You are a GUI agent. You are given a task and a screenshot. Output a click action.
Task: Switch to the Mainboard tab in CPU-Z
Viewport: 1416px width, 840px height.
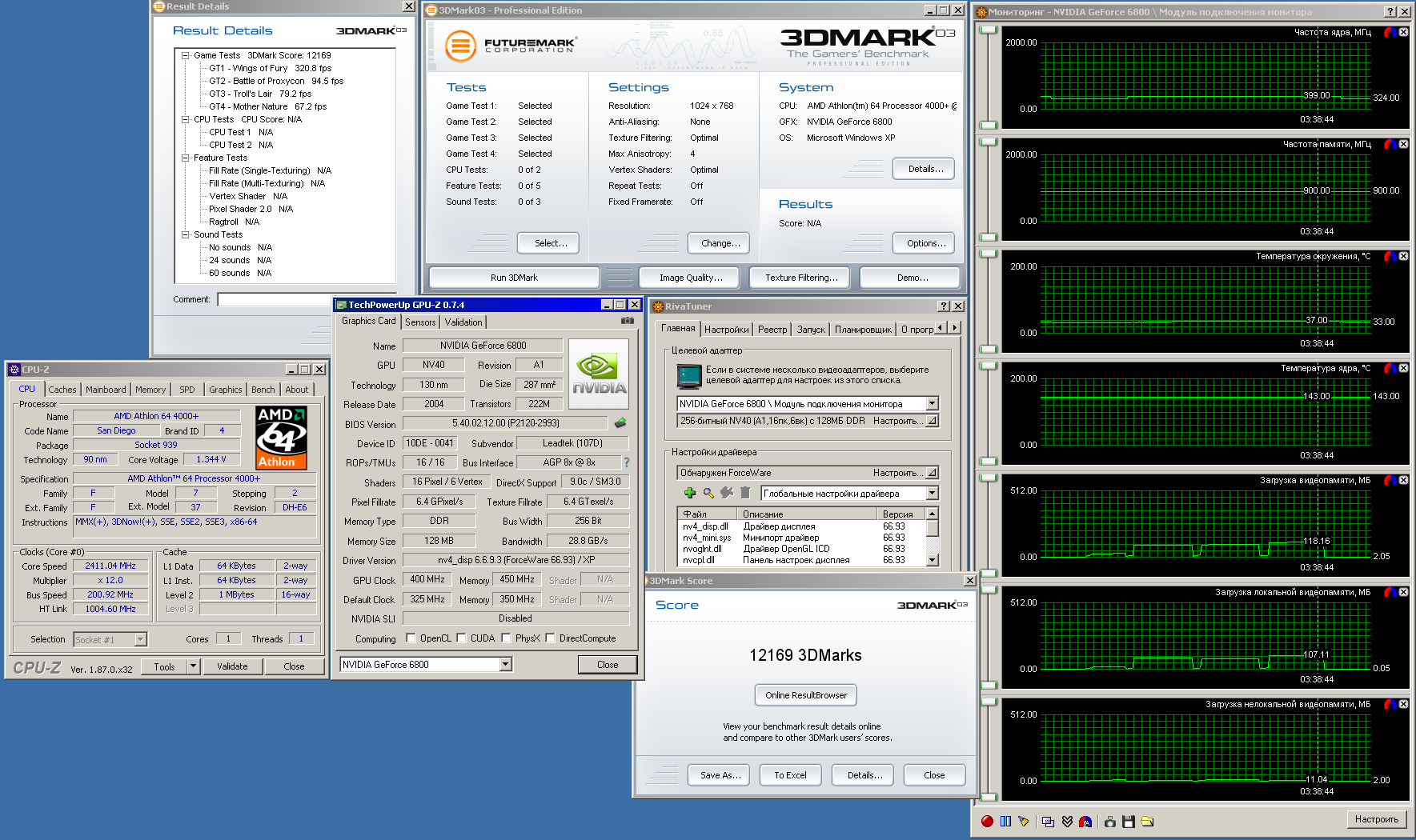[x=106, y=390]
